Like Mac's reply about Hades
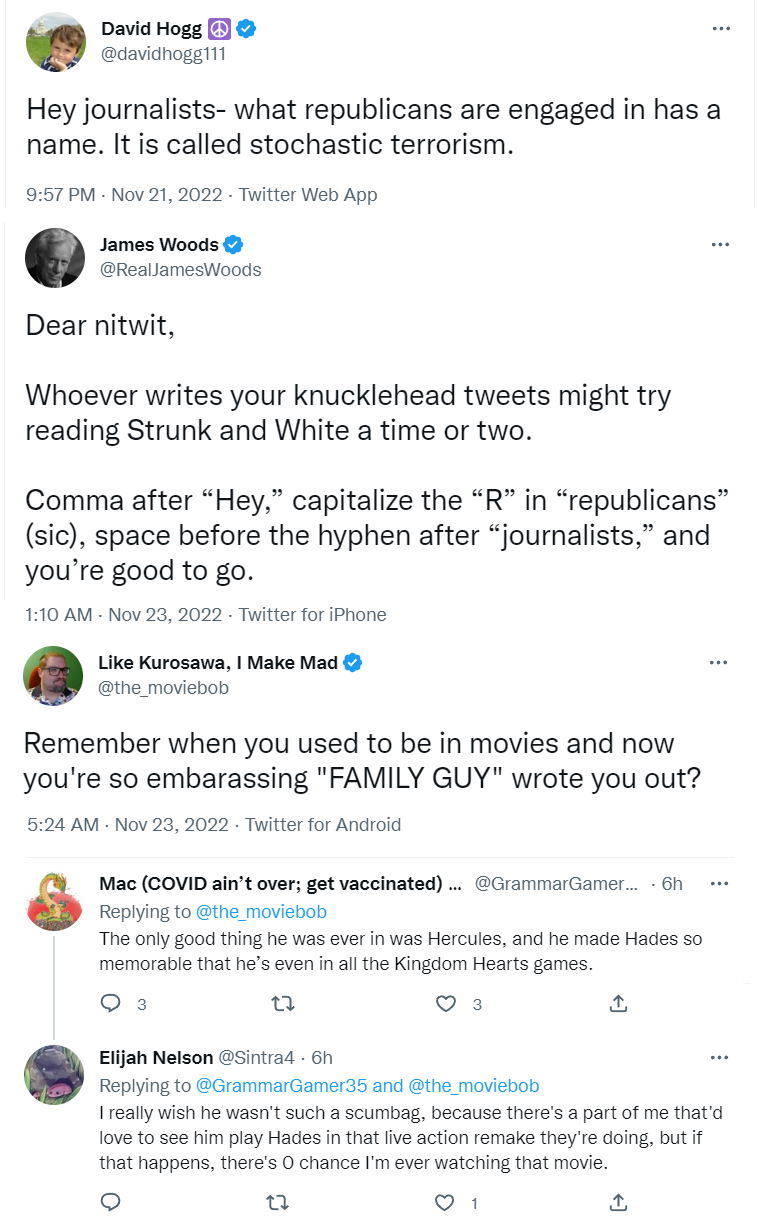This screenshot has width=757, height=1229. click(x=446, y=1004)
